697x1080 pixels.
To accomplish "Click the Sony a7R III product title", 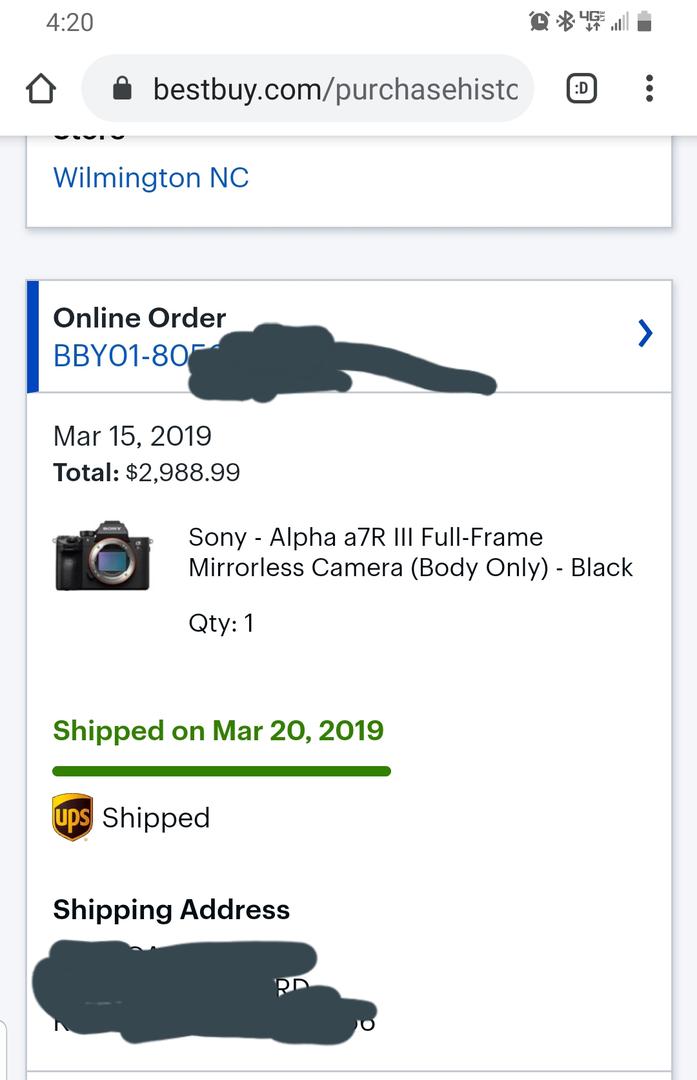I will [410, 552].
